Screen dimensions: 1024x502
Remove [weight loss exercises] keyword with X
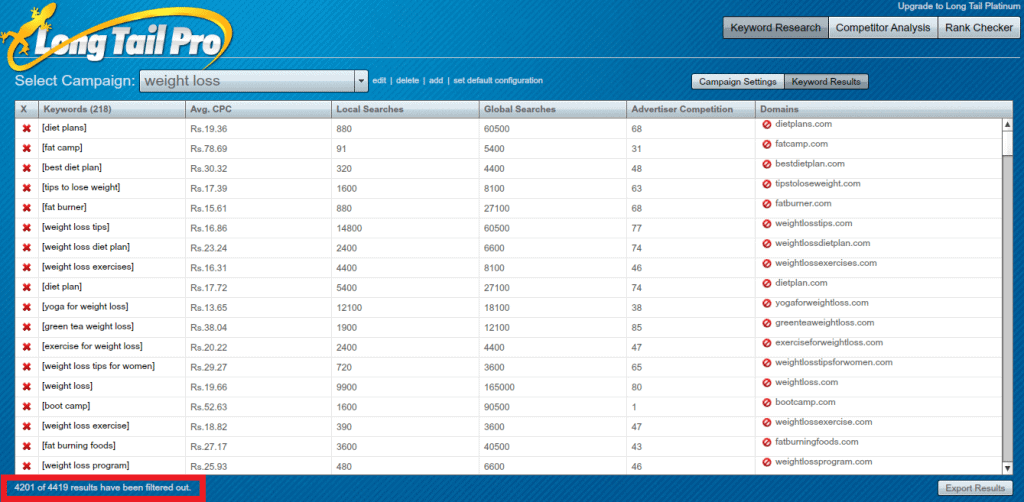27,268
